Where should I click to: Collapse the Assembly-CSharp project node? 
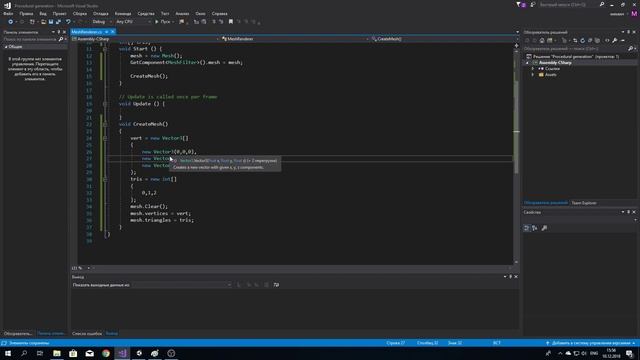coord(527,63)
